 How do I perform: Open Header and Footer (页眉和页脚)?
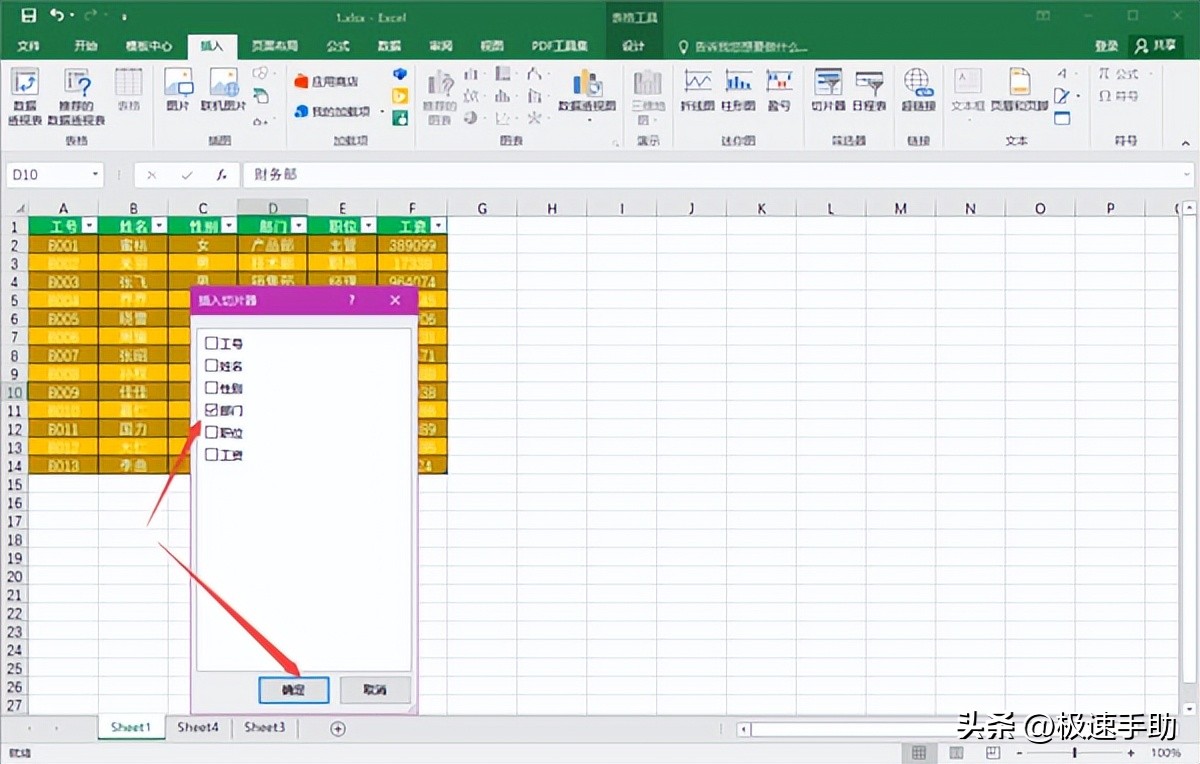[1019, 90]
